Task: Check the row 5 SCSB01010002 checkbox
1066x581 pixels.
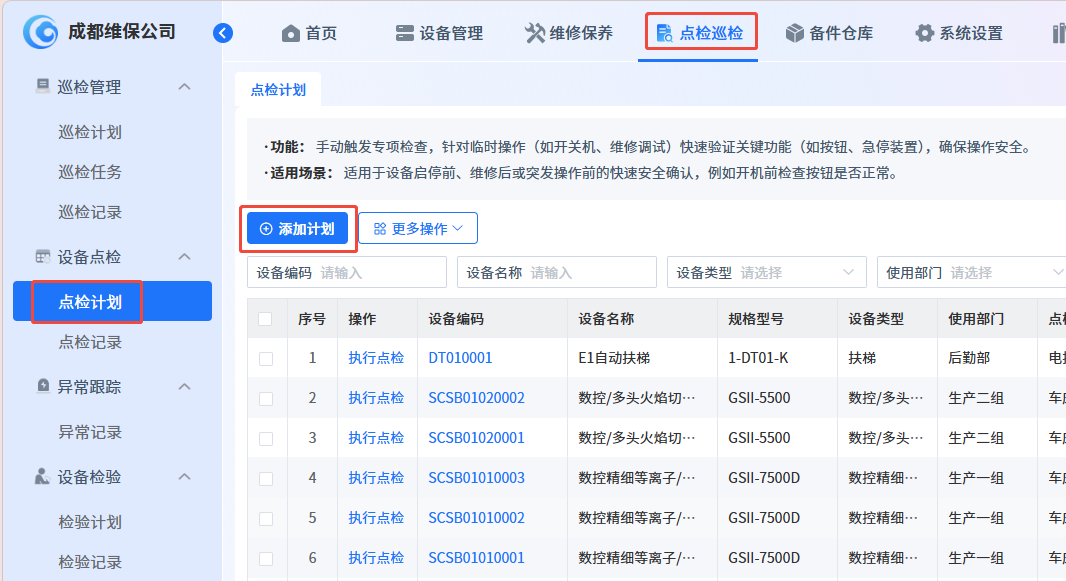Action: [266, 519]
